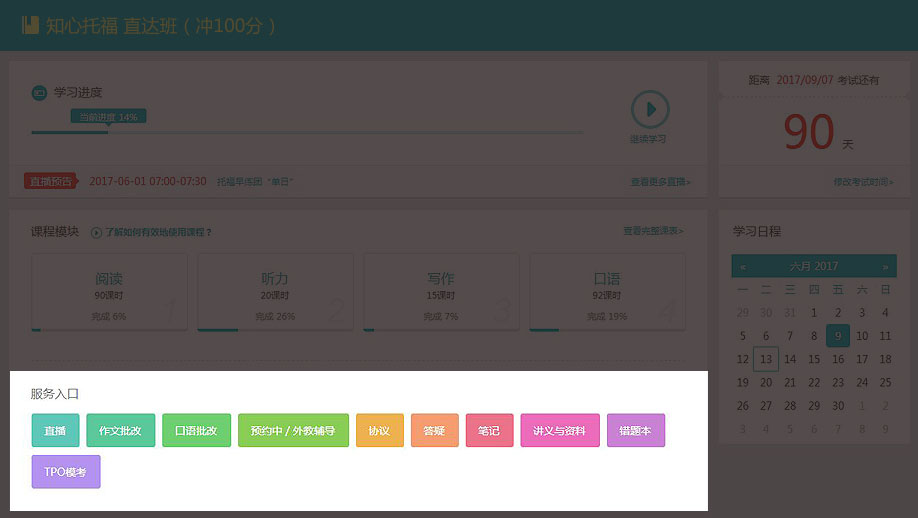Image resolution: width=918 pixels, height=518 pixels.
Task: Click 修改考试时间 link
Action: tap(864, 182)
